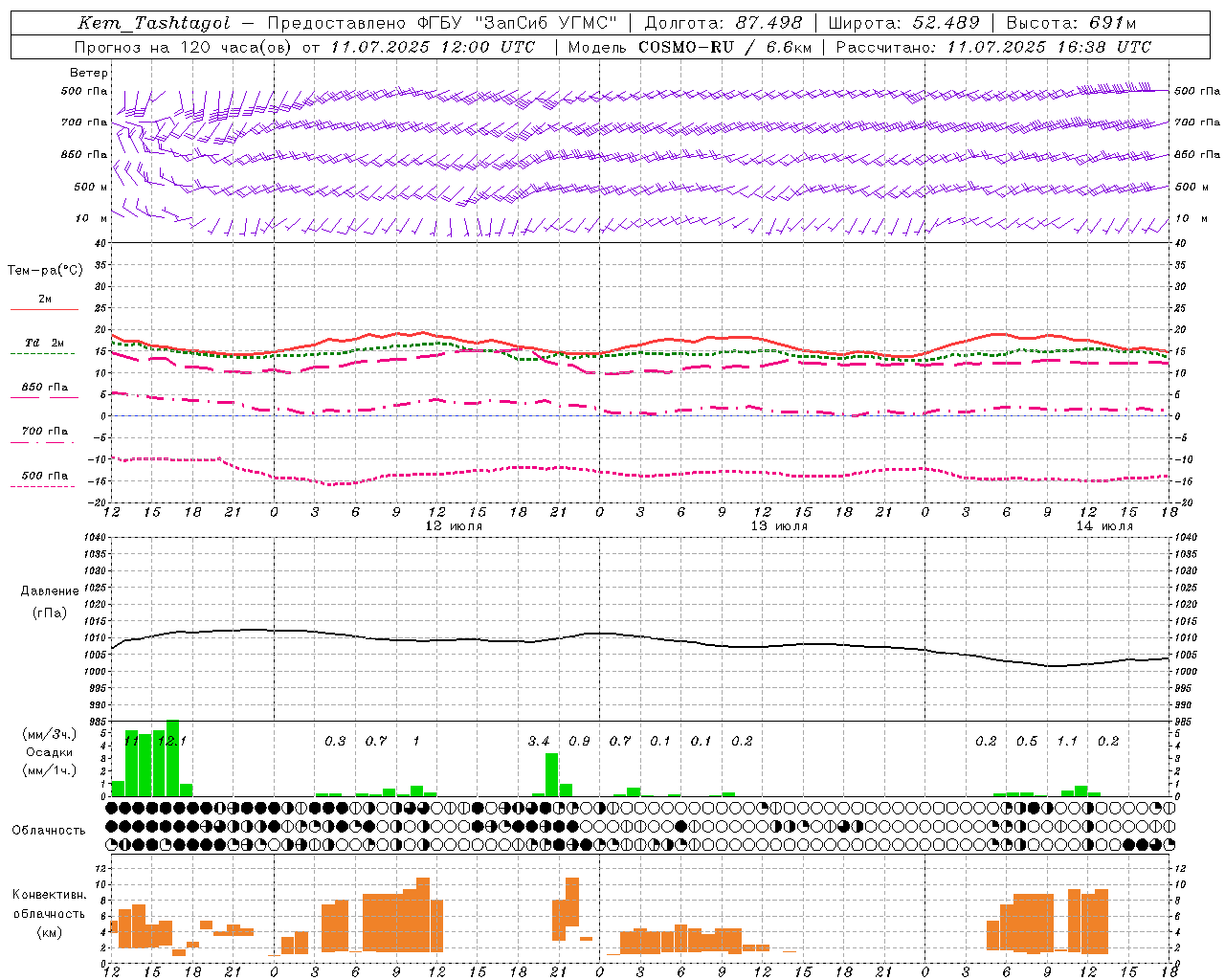Click the 0.5 precipitation total value
Viewport: 1225px width, 980px height.
point(1027,742)
